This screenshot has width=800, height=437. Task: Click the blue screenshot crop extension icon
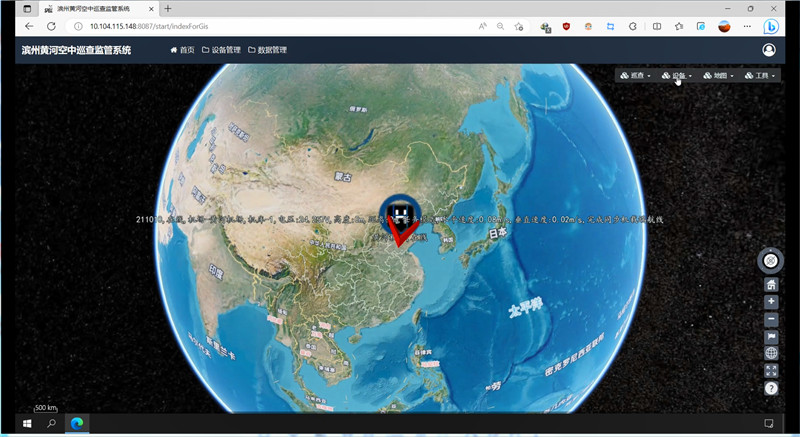tap(610, 26)
